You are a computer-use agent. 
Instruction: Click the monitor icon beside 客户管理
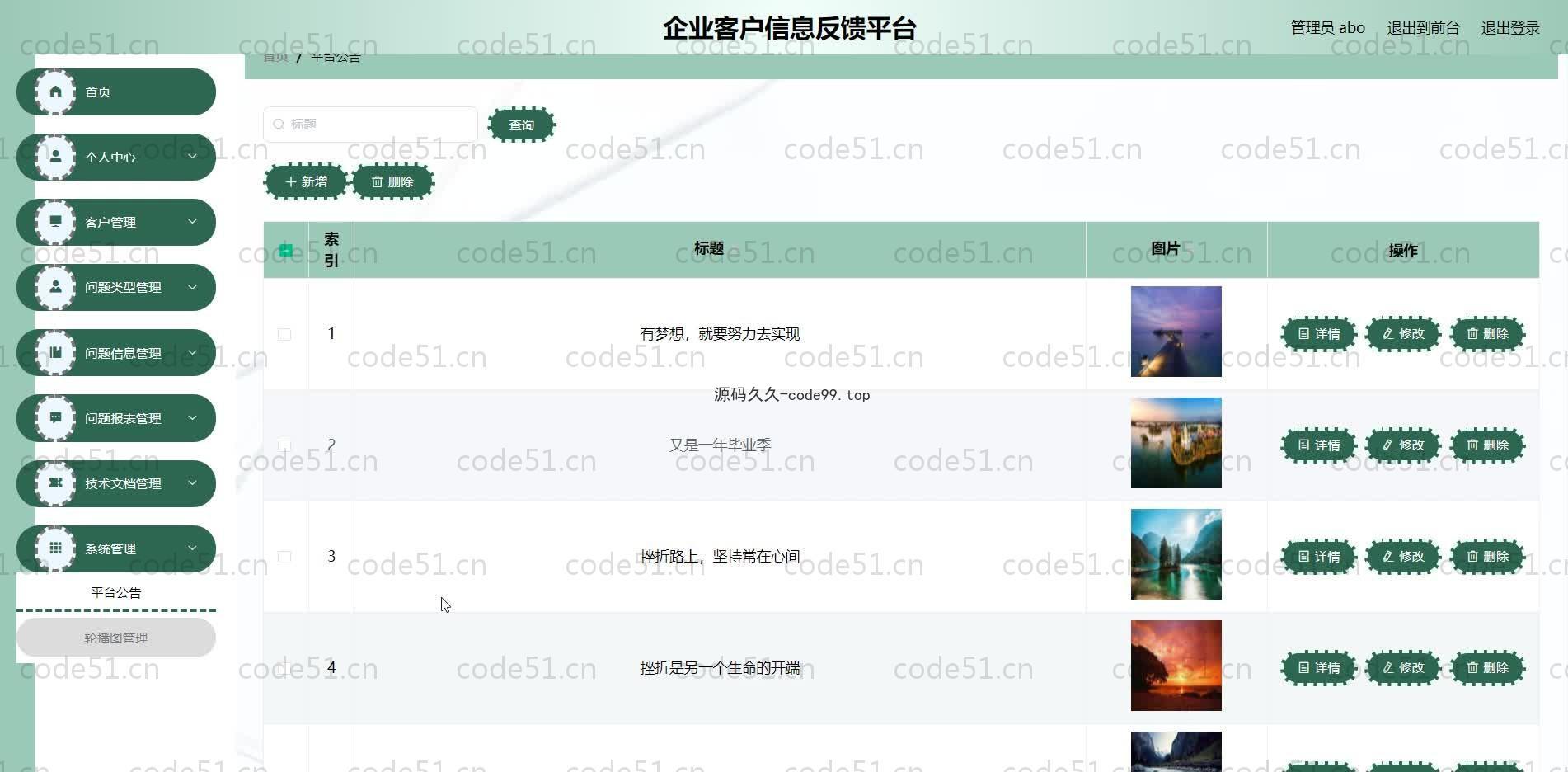click(x=55, y=221)
